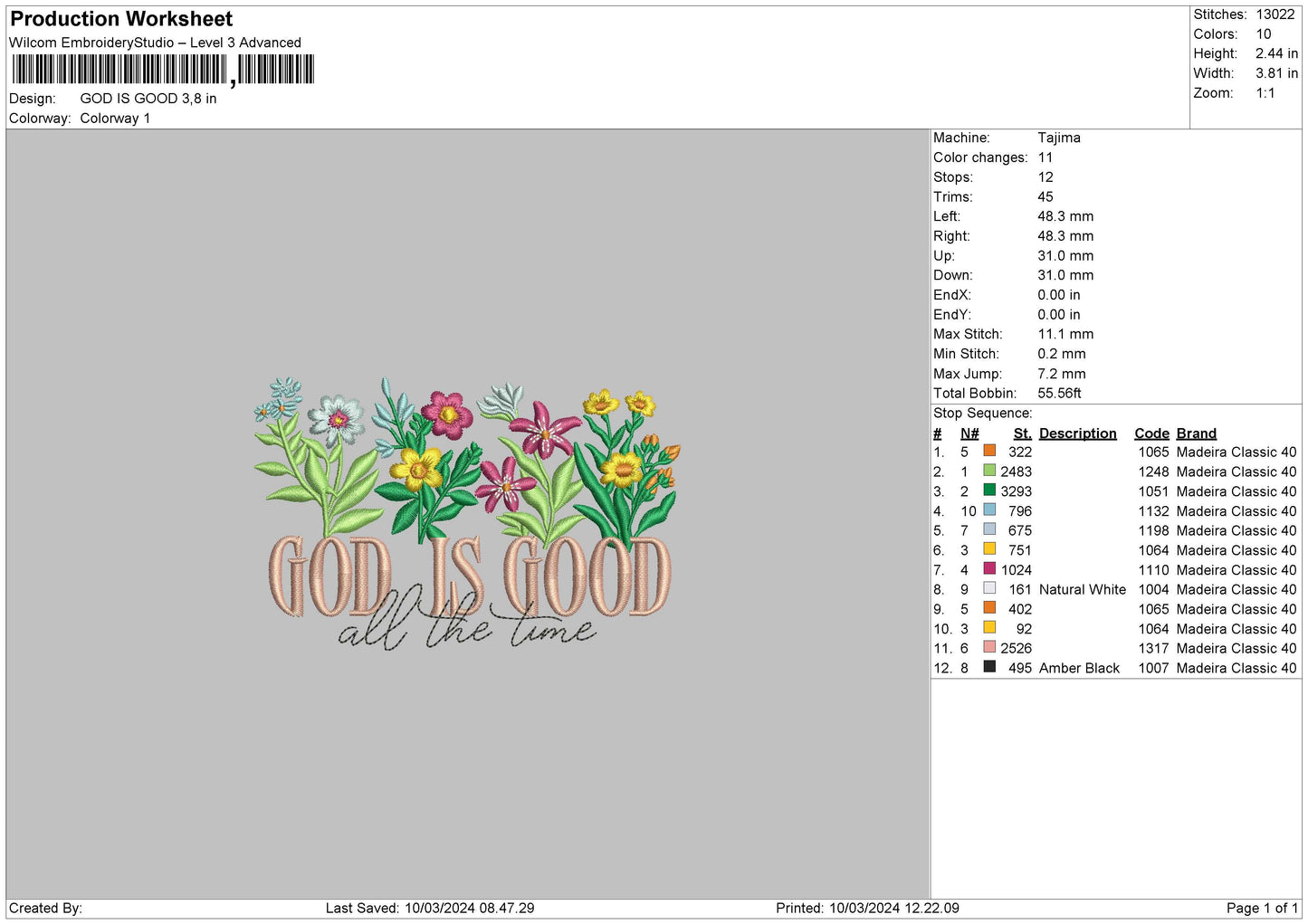This screenshot has width=1308, height=924.
Task: Click the 'Natural White' description text
Action: [x=1083, y=589]
